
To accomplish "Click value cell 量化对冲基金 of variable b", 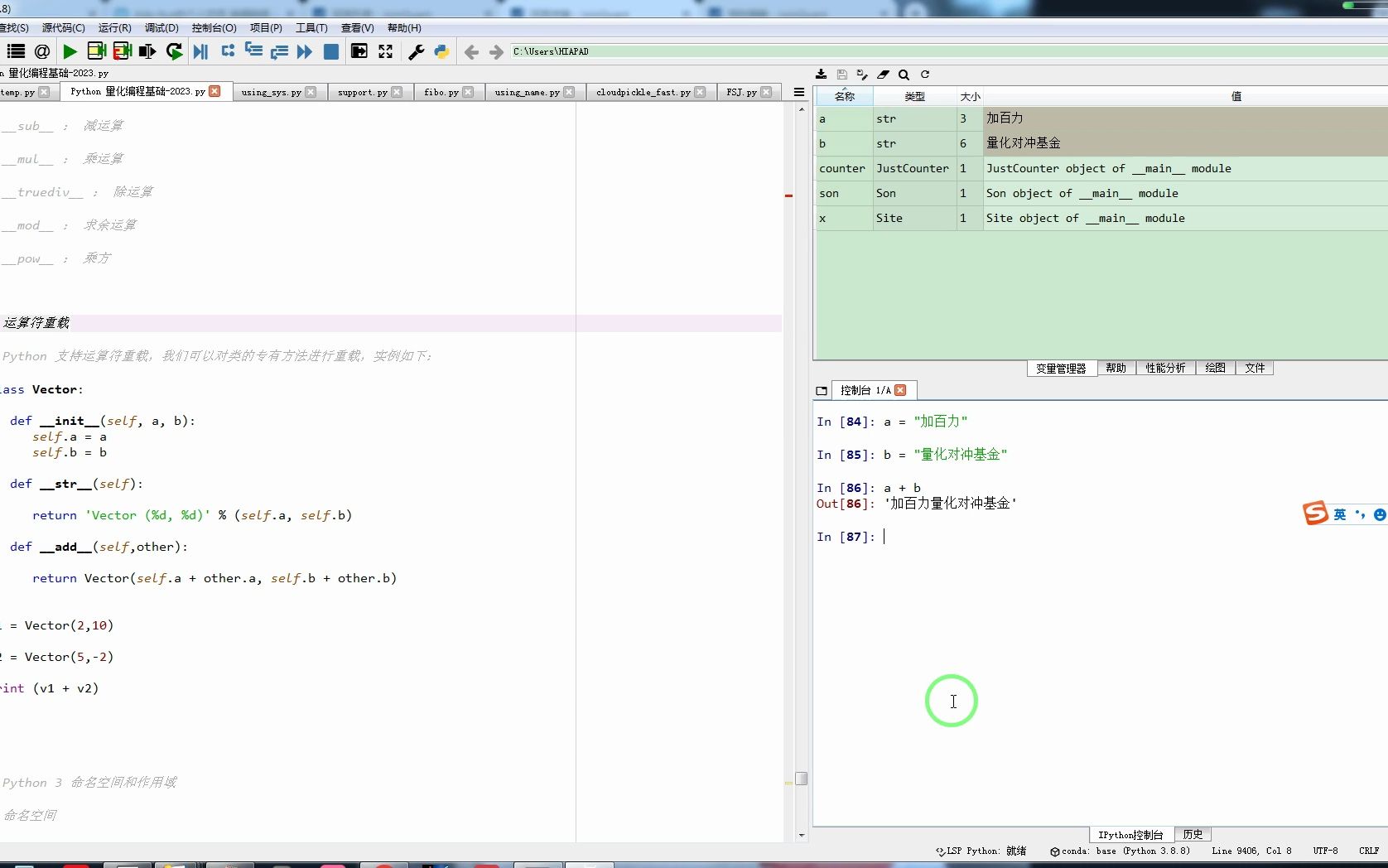I will 1185,143.
